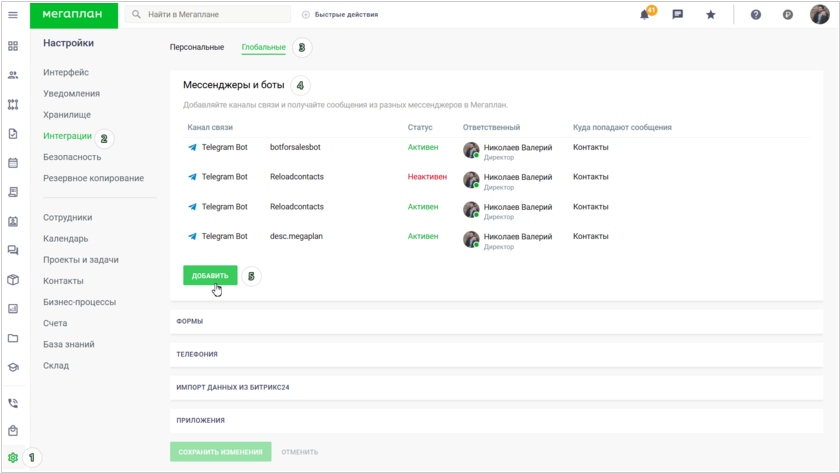The image size is (840, 473).
Task: Open settings gear in left sidebar
Action: coord(13,457)
